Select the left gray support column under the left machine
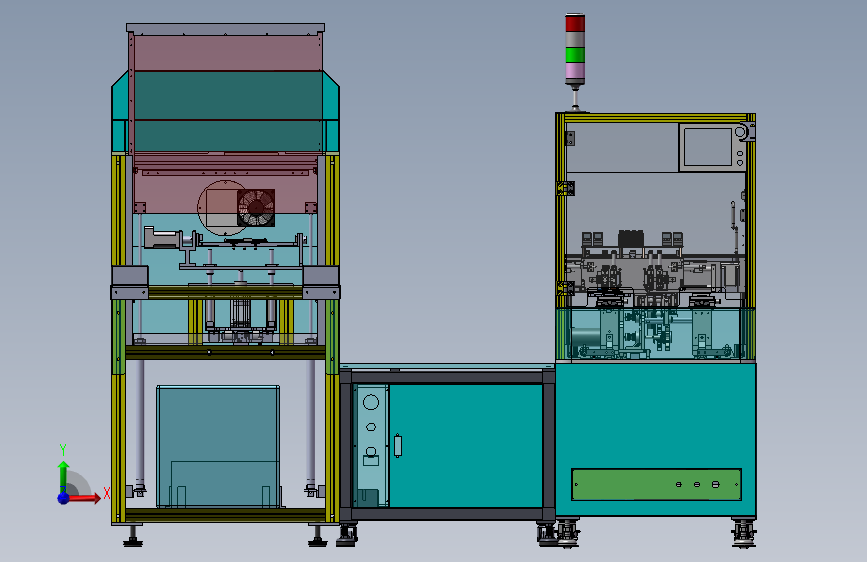 click(140, 426)
